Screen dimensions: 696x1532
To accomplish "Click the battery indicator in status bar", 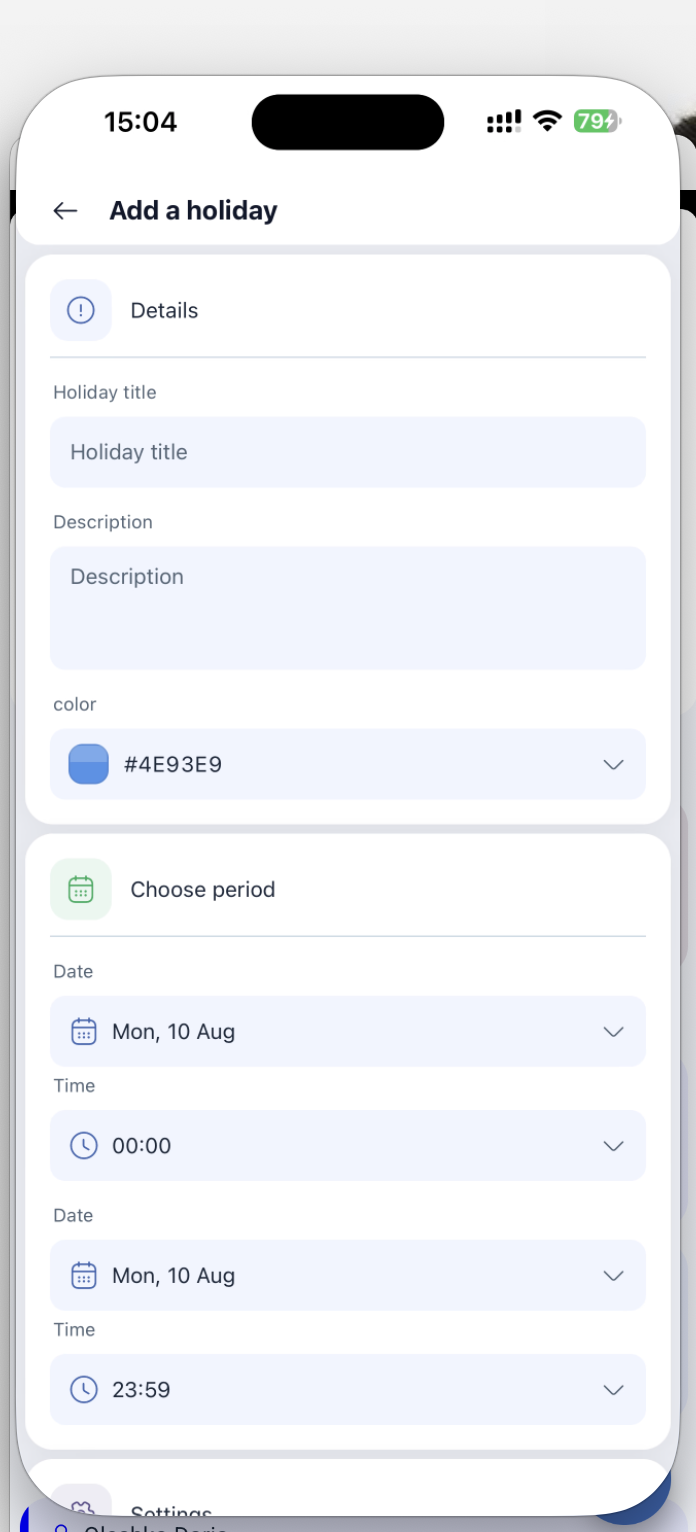I will coord(597,121).
